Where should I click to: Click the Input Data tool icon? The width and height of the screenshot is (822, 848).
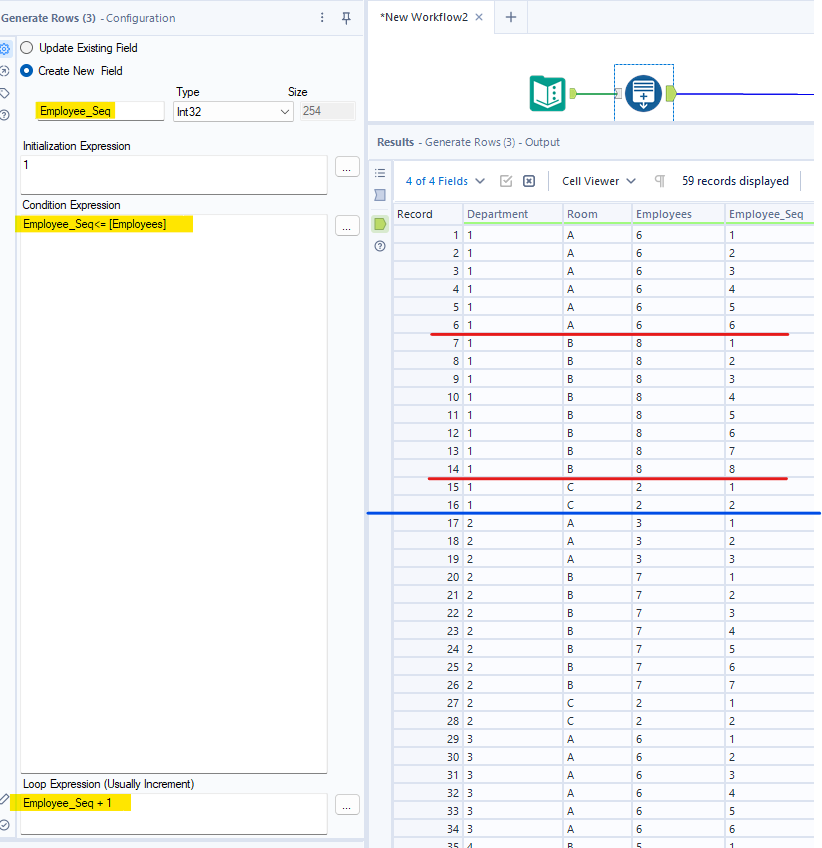tap(547, 93)
